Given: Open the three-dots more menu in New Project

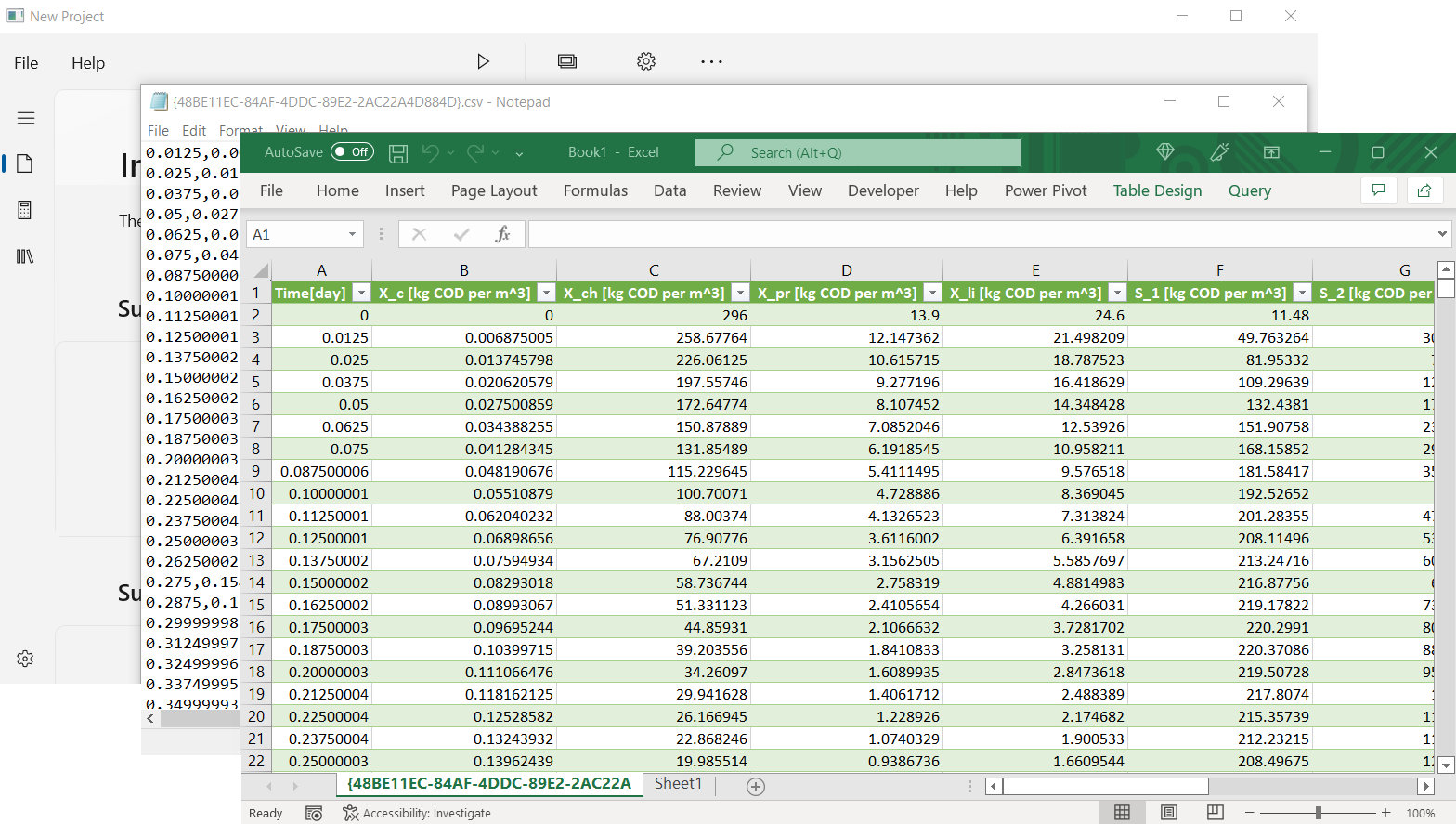Looking at the screenshot, I should click(x=711, y=61).
